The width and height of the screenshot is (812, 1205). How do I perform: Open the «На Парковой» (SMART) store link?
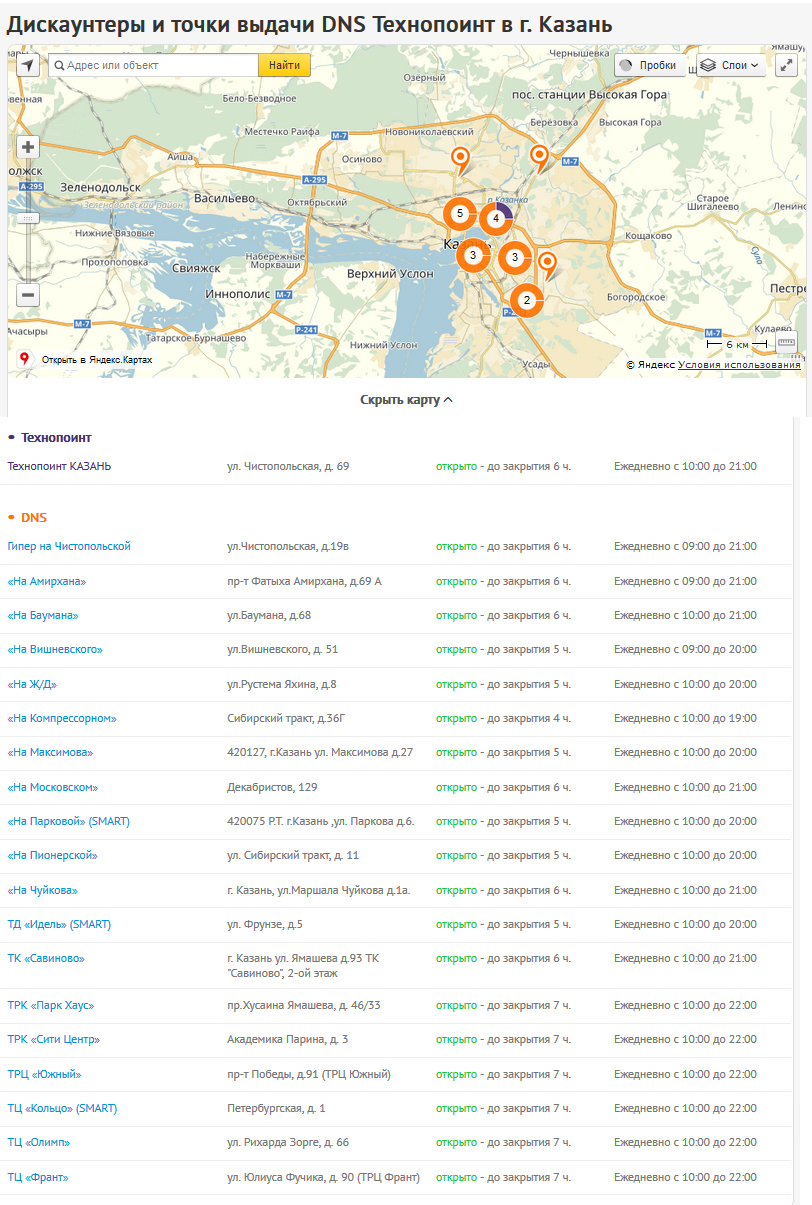pyautogui.click(x=68, y=821)
